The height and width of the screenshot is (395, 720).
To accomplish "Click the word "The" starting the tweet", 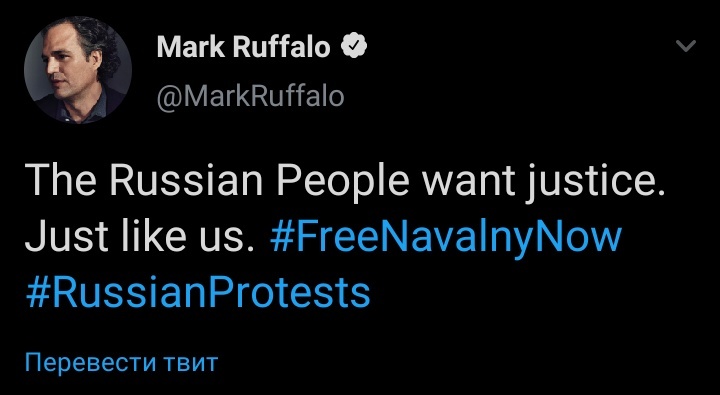I will 60,181.
